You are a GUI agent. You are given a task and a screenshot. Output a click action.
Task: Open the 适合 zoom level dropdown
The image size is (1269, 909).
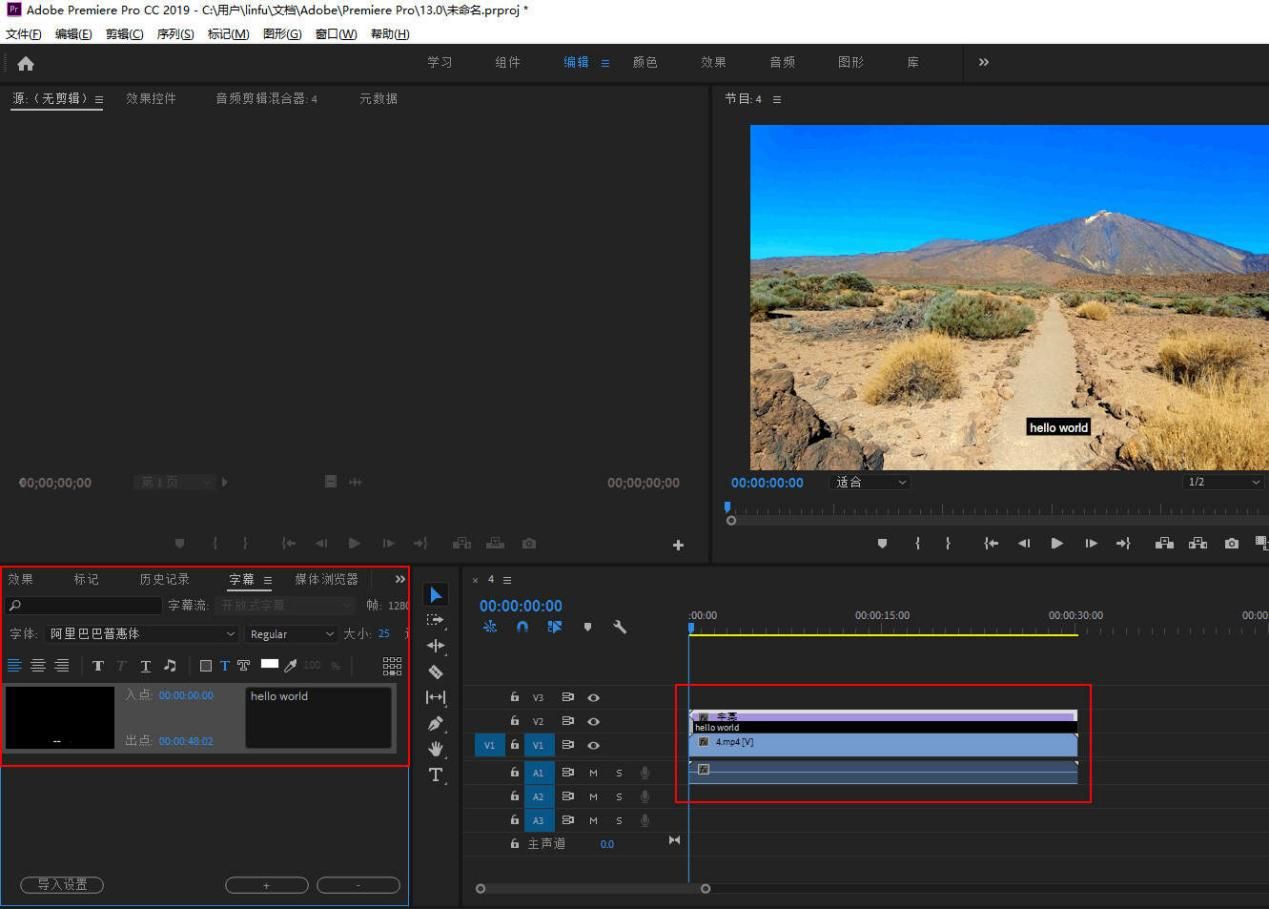pyautogui.click(x=871, y=482)
